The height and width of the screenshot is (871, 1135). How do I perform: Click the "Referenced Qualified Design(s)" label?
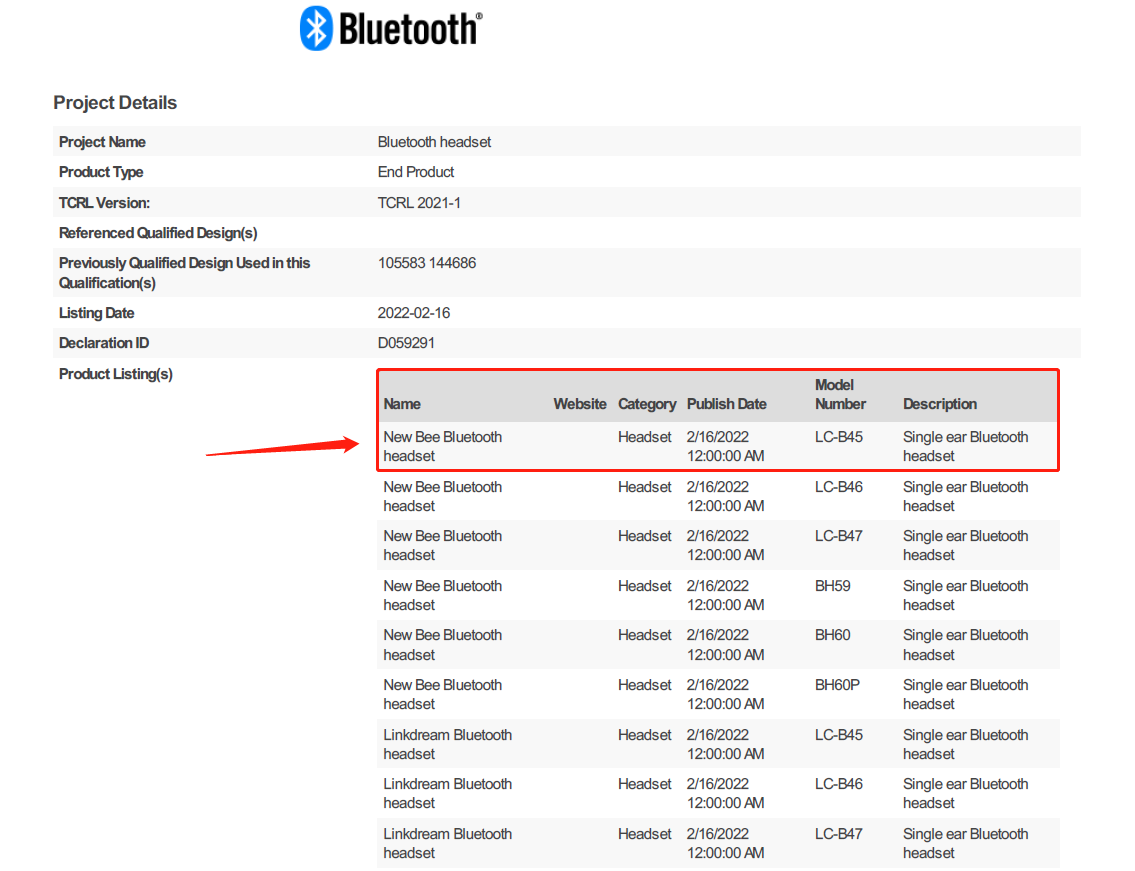click(158, 233)
